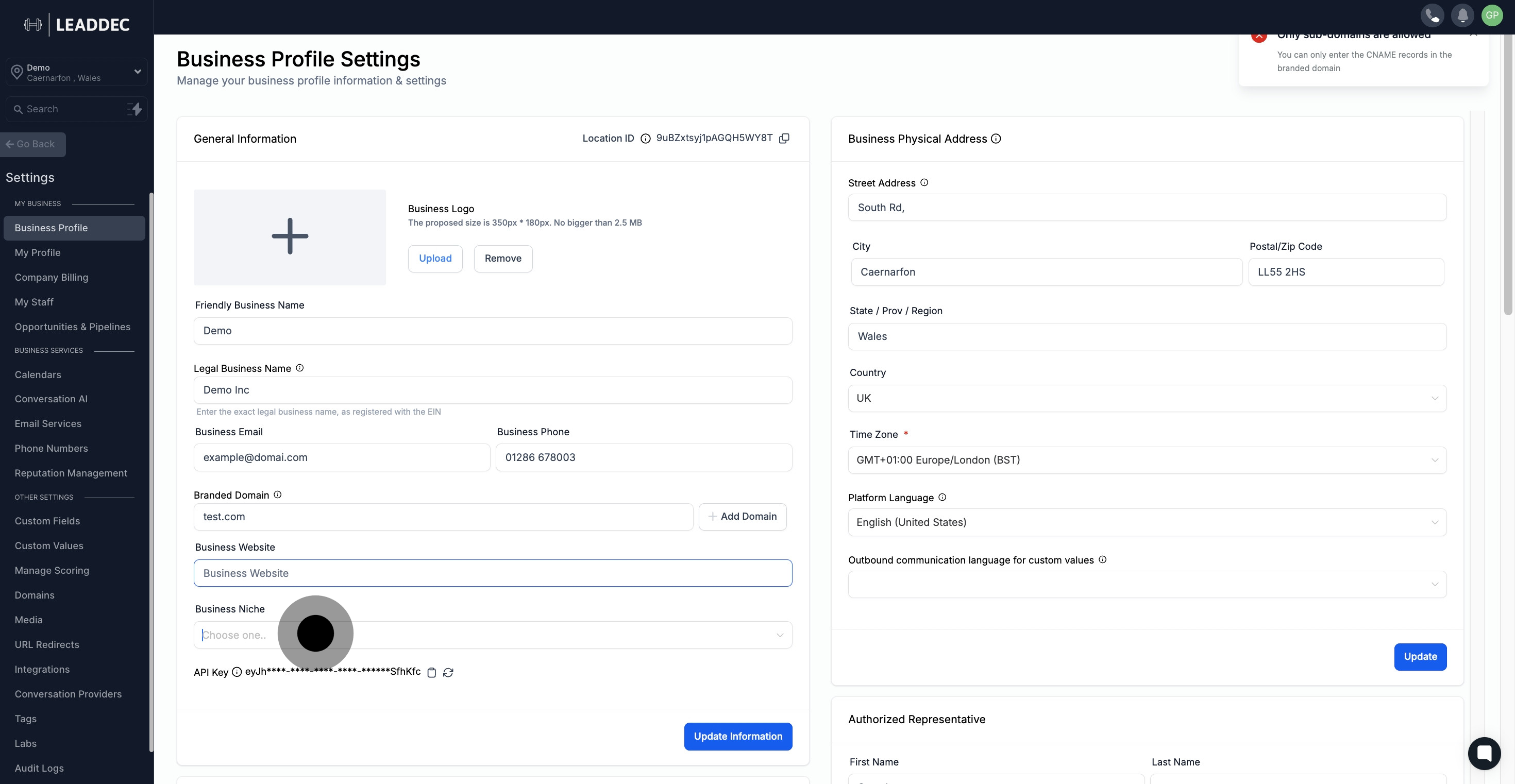Open Custom Fields settings

[47, 521]
